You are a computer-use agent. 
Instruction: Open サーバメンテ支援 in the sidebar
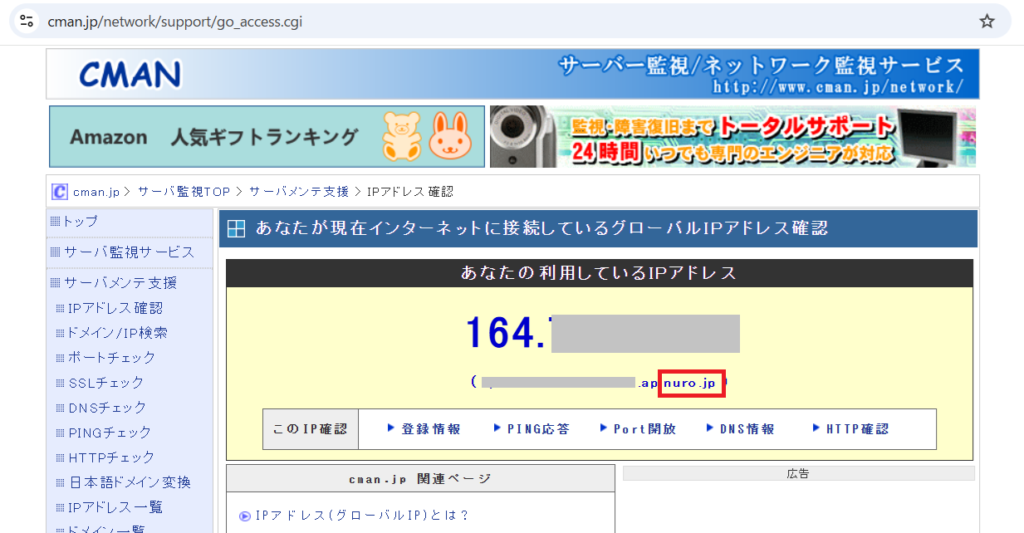tap(120, 283)
